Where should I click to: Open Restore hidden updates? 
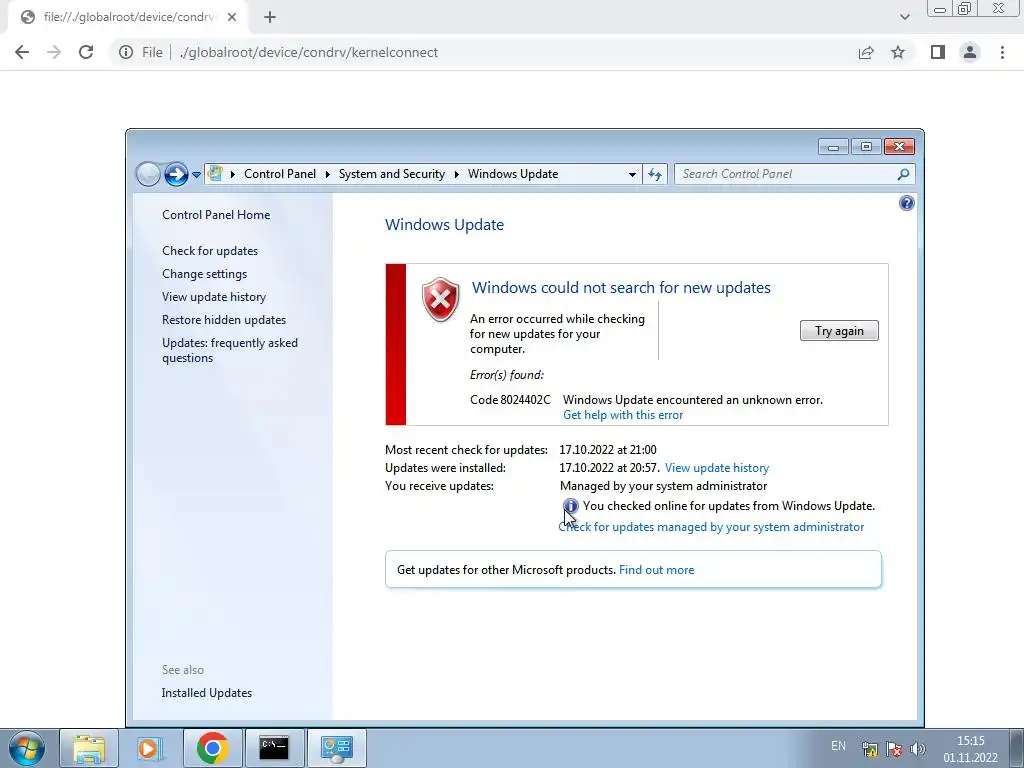pos(224,320)
